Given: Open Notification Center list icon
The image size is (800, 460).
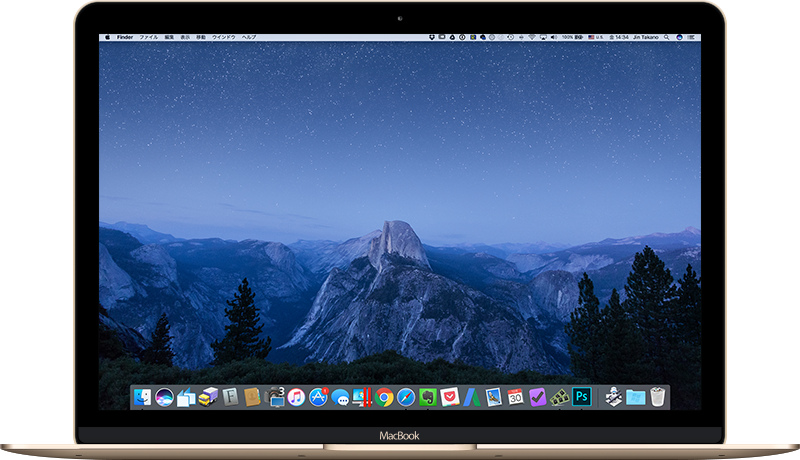Looking at the screenshot, I should pyautogui.click(x=692, y=37).
